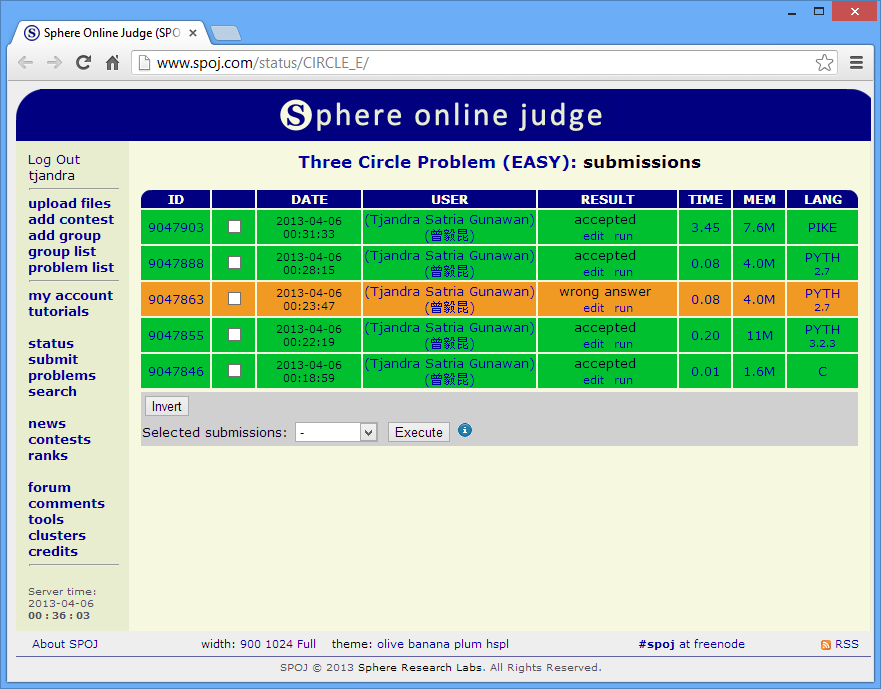Click edit for submission 9047888

click(x=593, y=272)
